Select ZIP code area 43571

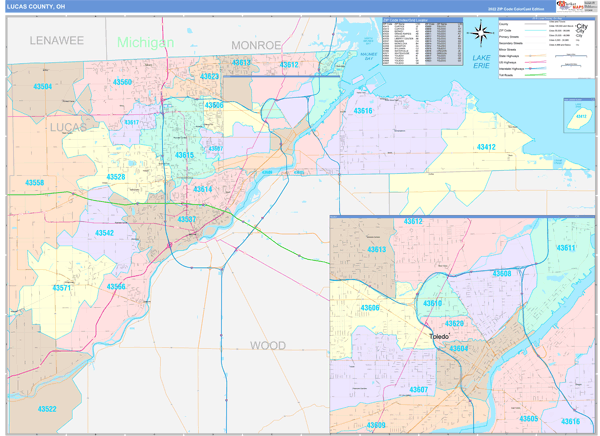[61, 288]
